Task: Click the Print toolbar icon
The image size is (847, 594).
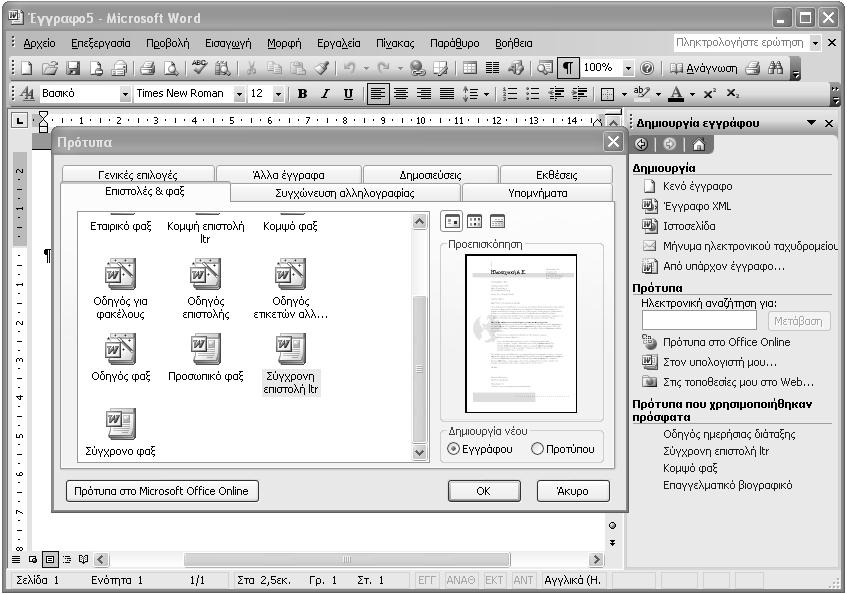Action: (x=147, y=68)
